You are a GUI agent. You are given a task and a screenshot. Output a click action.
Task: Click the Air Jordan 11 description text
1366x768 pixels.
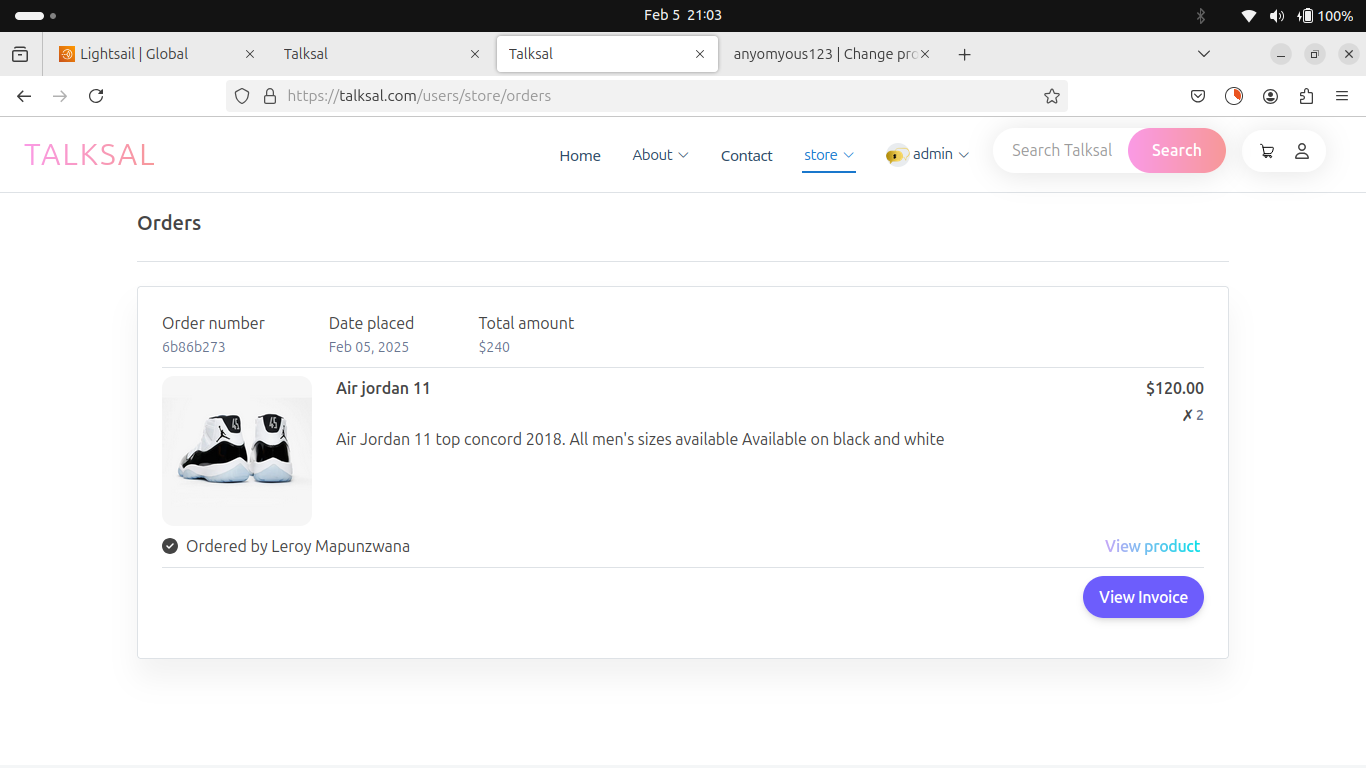click(640, 439)
